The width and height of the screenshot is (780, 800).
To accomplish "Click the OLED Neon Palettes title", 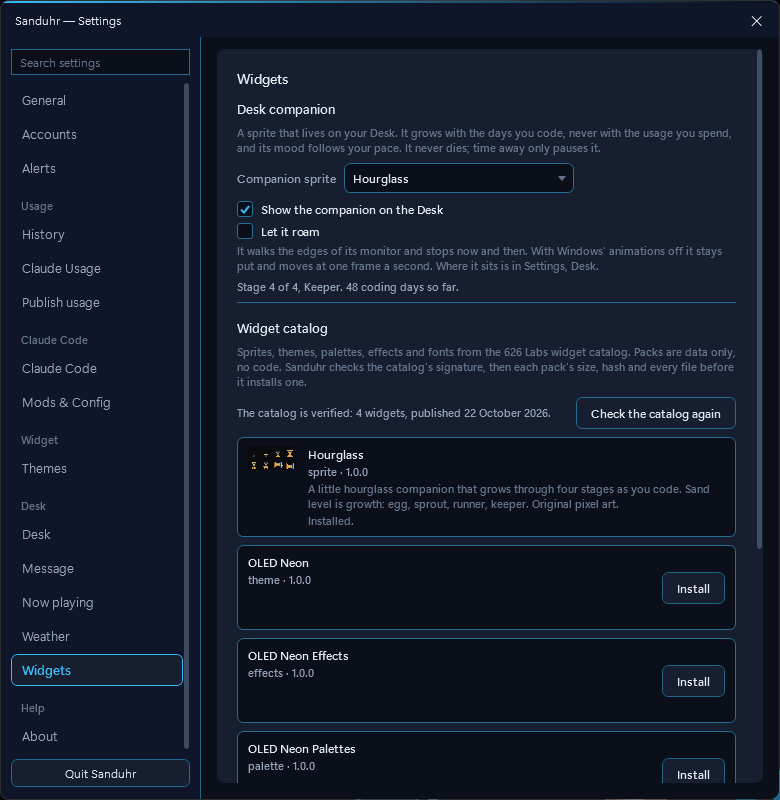I will click(x=301, y=749).
